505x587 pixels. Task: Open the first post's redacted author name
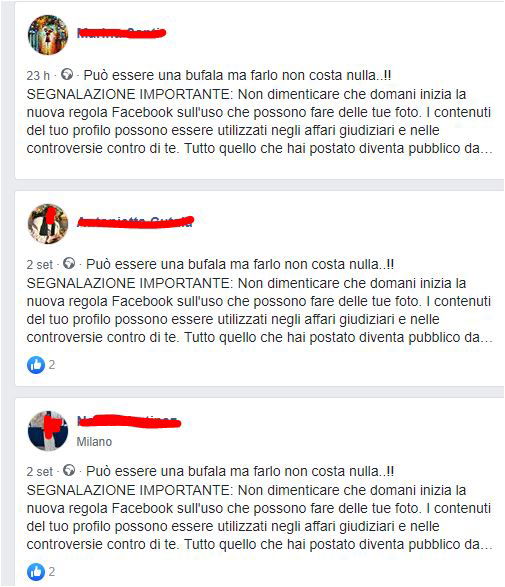point(121,33)
